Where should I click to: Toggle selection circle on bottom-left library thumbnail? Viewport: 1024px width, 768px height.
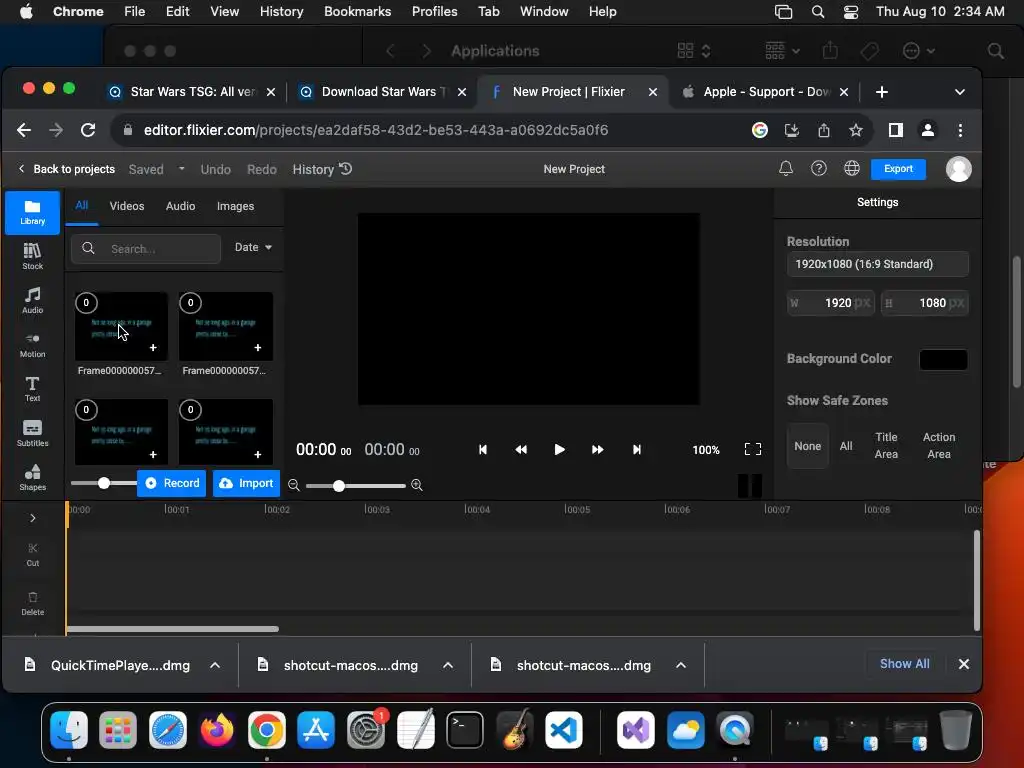click(86, 409)
